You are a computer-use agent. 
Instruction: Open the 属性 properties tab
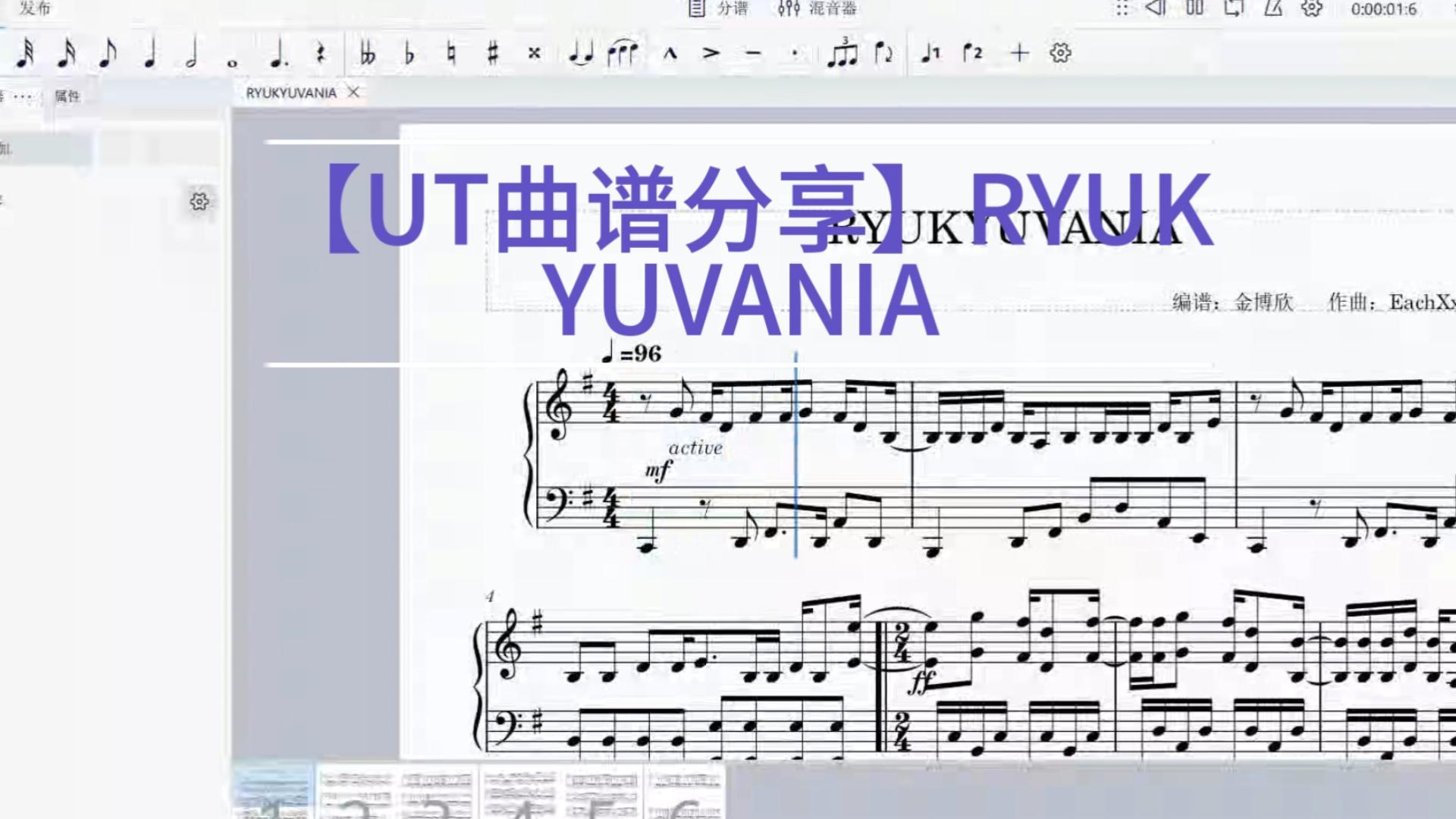(67, 96)
